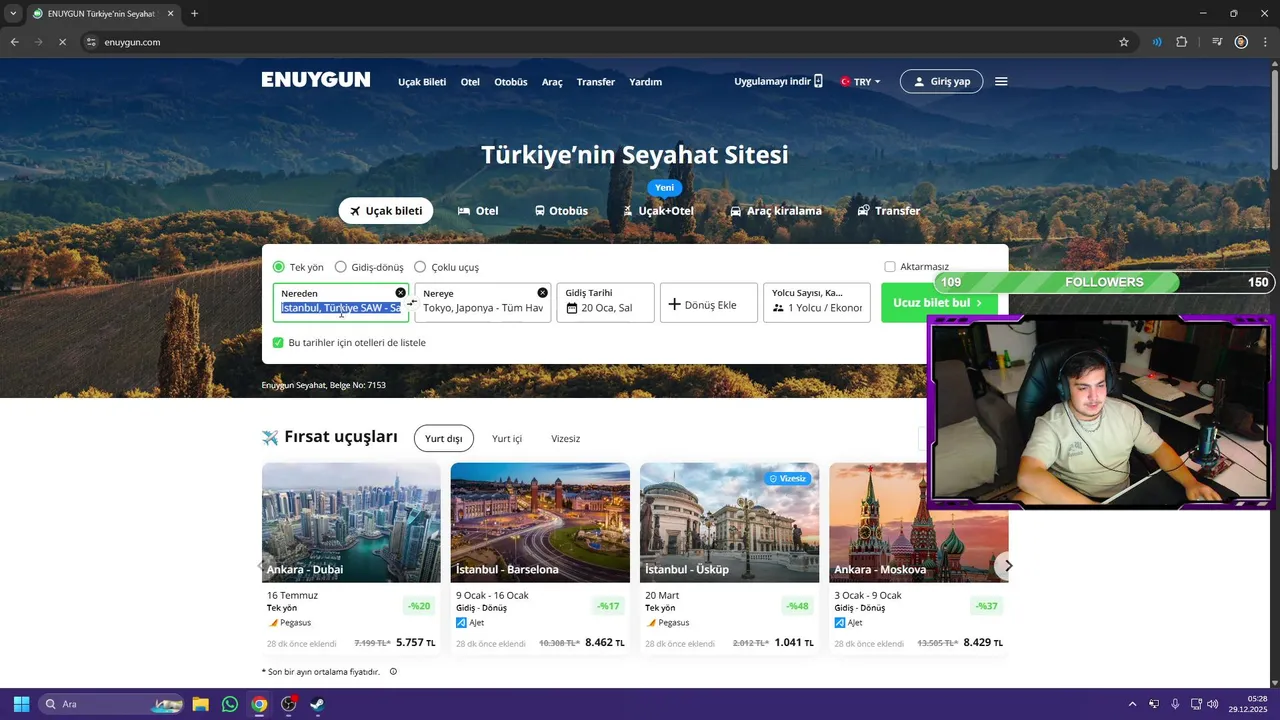Open File Explorer from taskbar
This screenshot has width=1280, height=720.
200,704
